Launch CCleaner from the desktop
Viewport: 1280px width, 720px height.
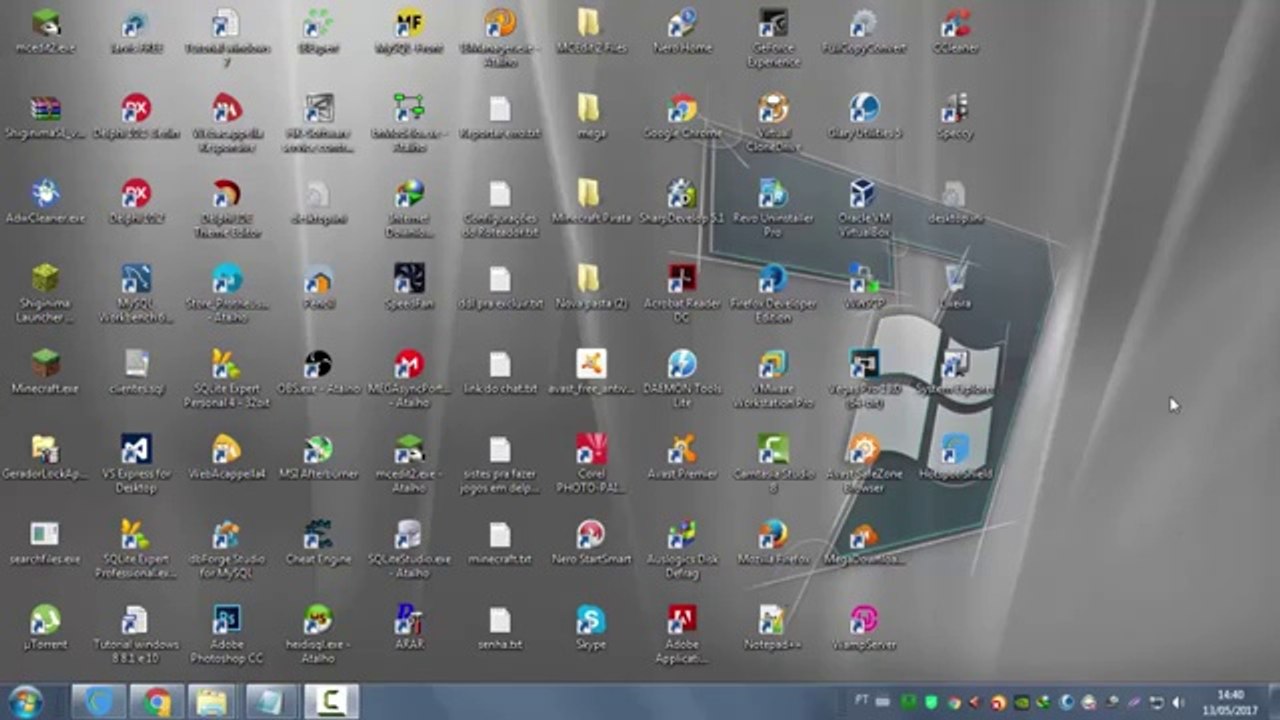[x=955, y=31]
